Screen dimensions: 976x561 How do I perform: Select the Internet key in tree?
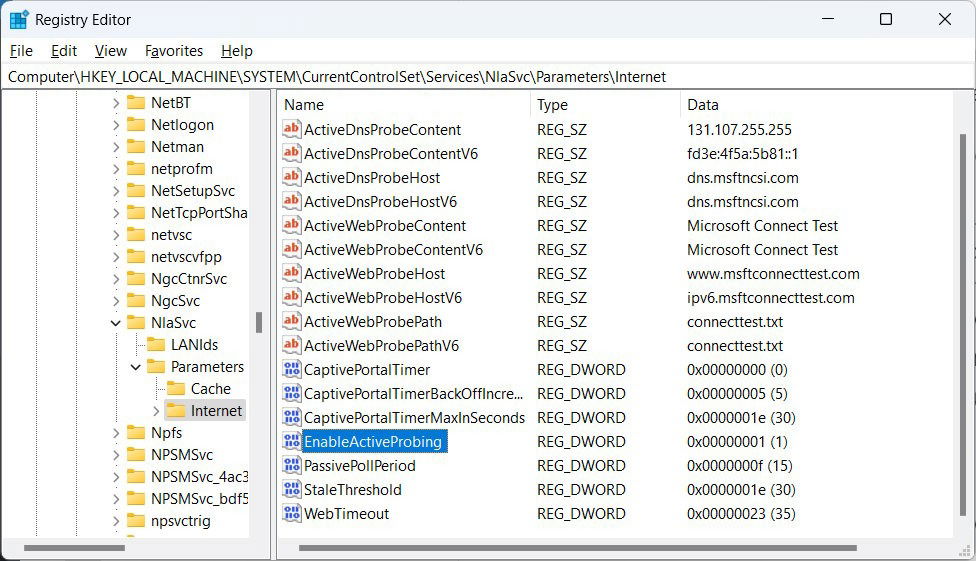pyautogui.click(x=216, y=410)
